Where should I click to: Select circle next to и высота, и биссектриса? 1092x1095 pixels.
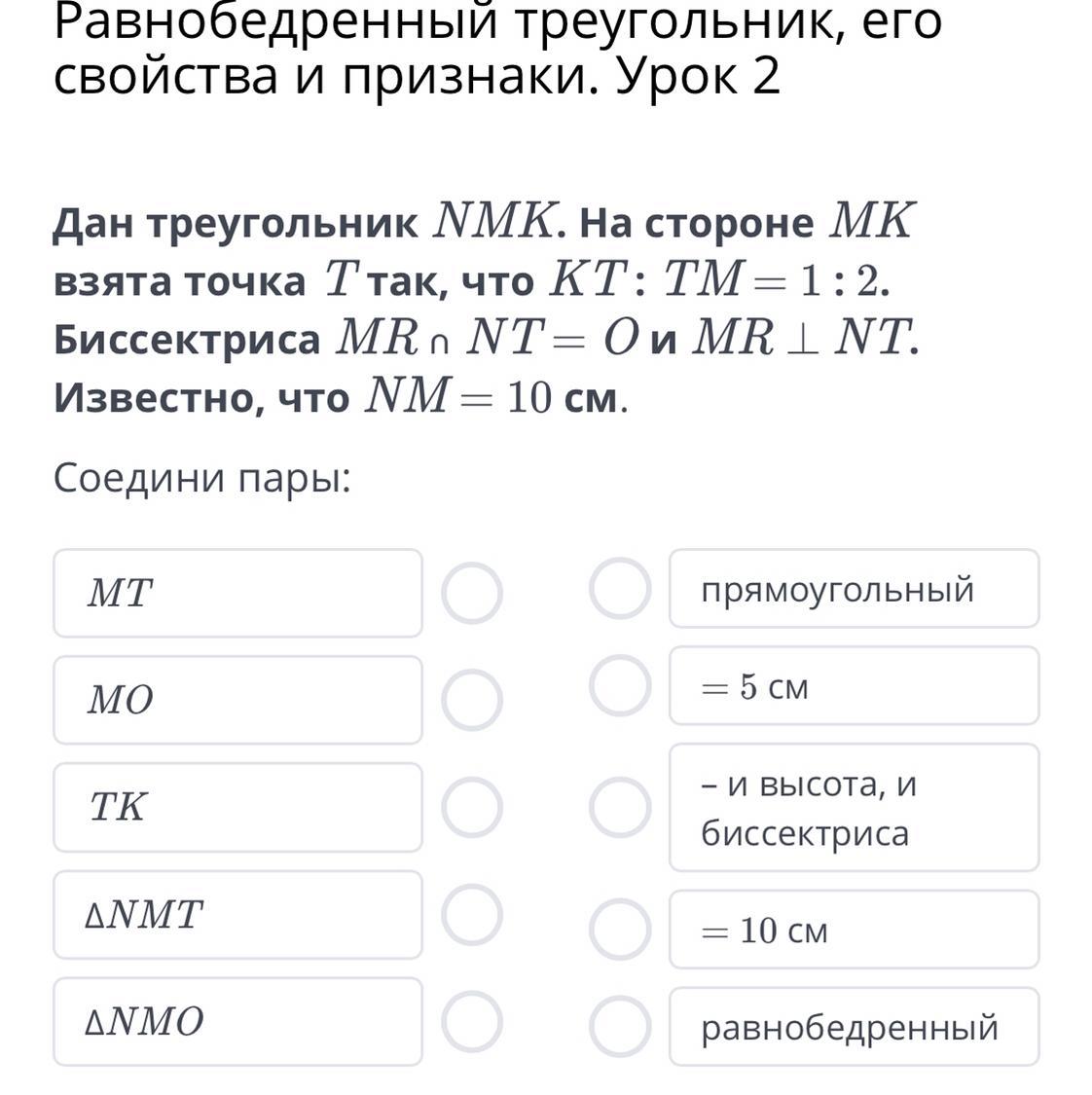[x=620, y=807]
